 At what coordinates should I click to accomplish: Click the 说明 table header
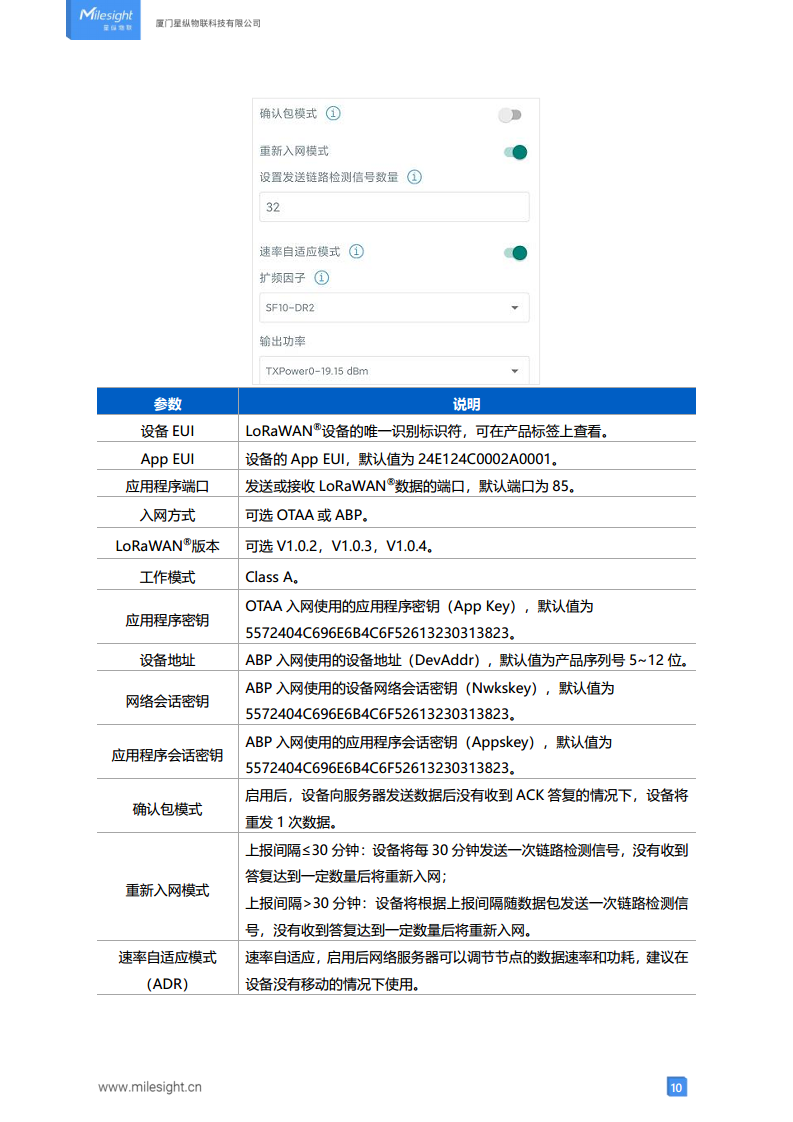(467, 403)
